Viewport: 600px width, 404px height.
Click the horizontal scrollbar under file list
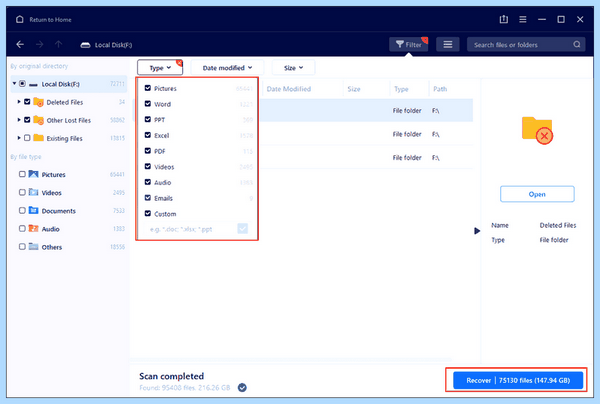pos(291,360)
